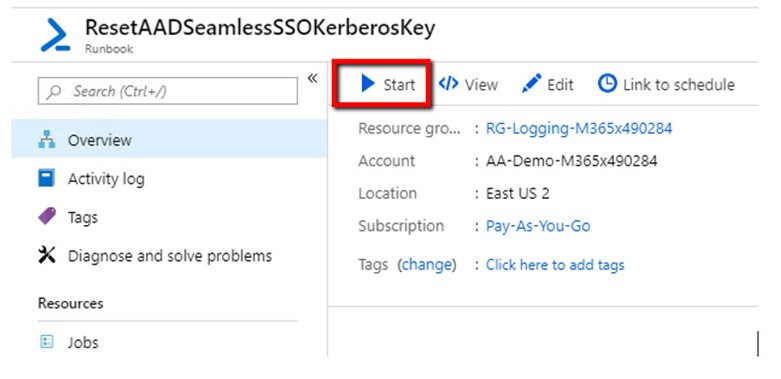Click the Activity log book icon
Screen dimensions: 781x379
tap(46, 178)
